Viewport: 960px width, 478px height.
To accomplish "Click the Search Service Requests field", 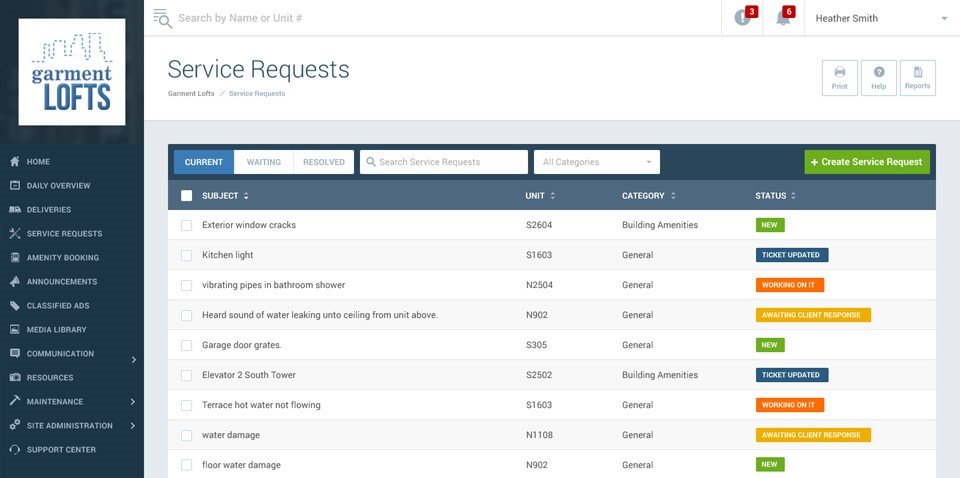I will point(444,162).
